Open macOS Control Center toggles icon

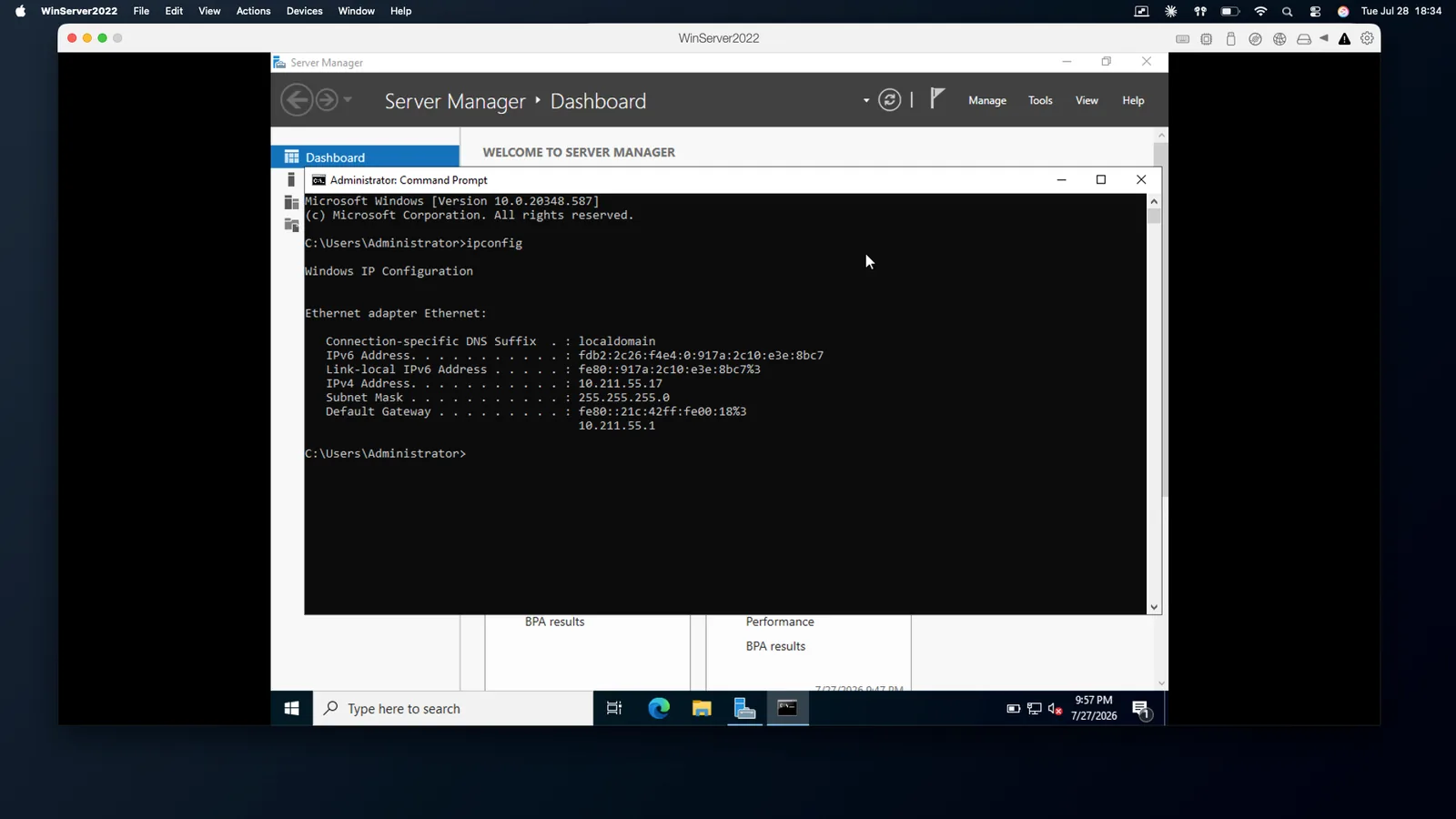[x=1315, y=11]
